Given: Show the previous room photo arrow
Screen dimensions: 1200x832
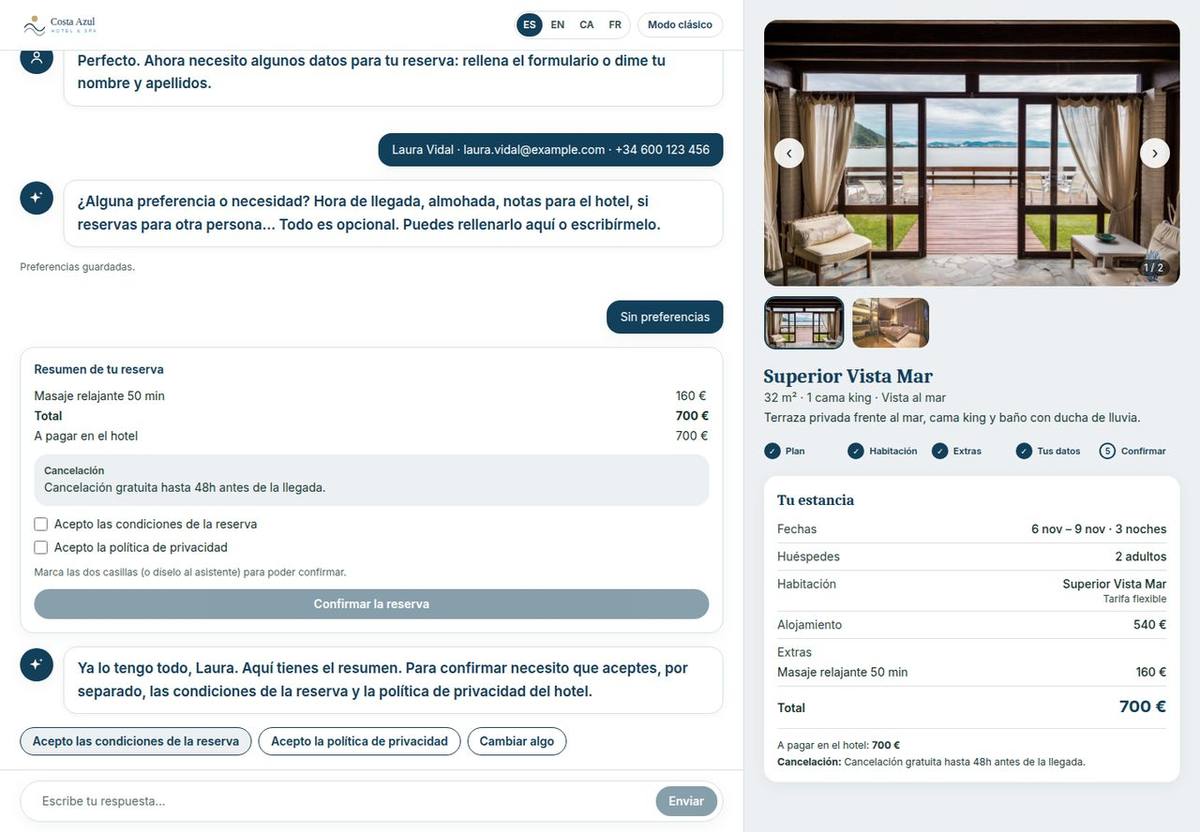Looking at the screenshot, I should coord(789,153).
